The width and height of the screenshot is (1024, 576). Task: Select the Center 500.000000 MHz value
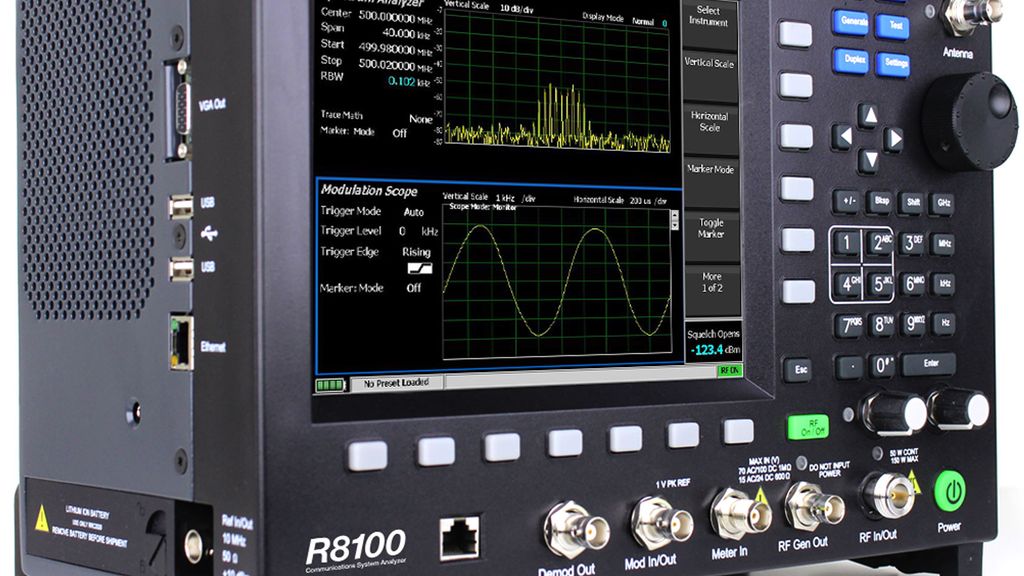pos(395,18)
